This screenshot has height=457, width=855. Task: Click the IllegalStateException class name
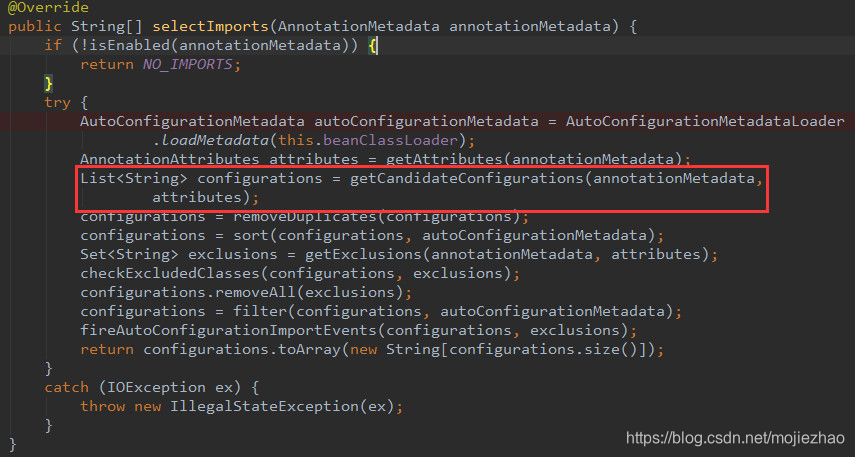point(264,406)
